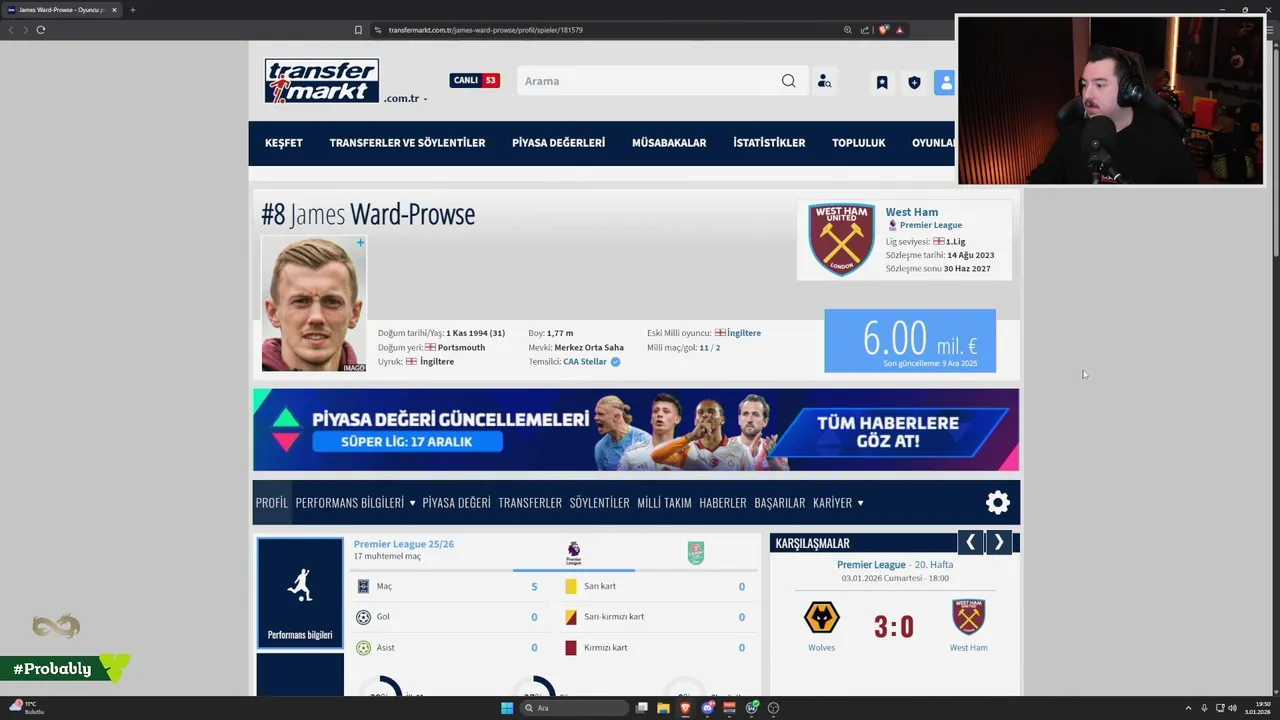Viewport: 1280px width, 720px height.
Task: Open Piyasa Değerleri main menu
Action: tap(558, 143)
